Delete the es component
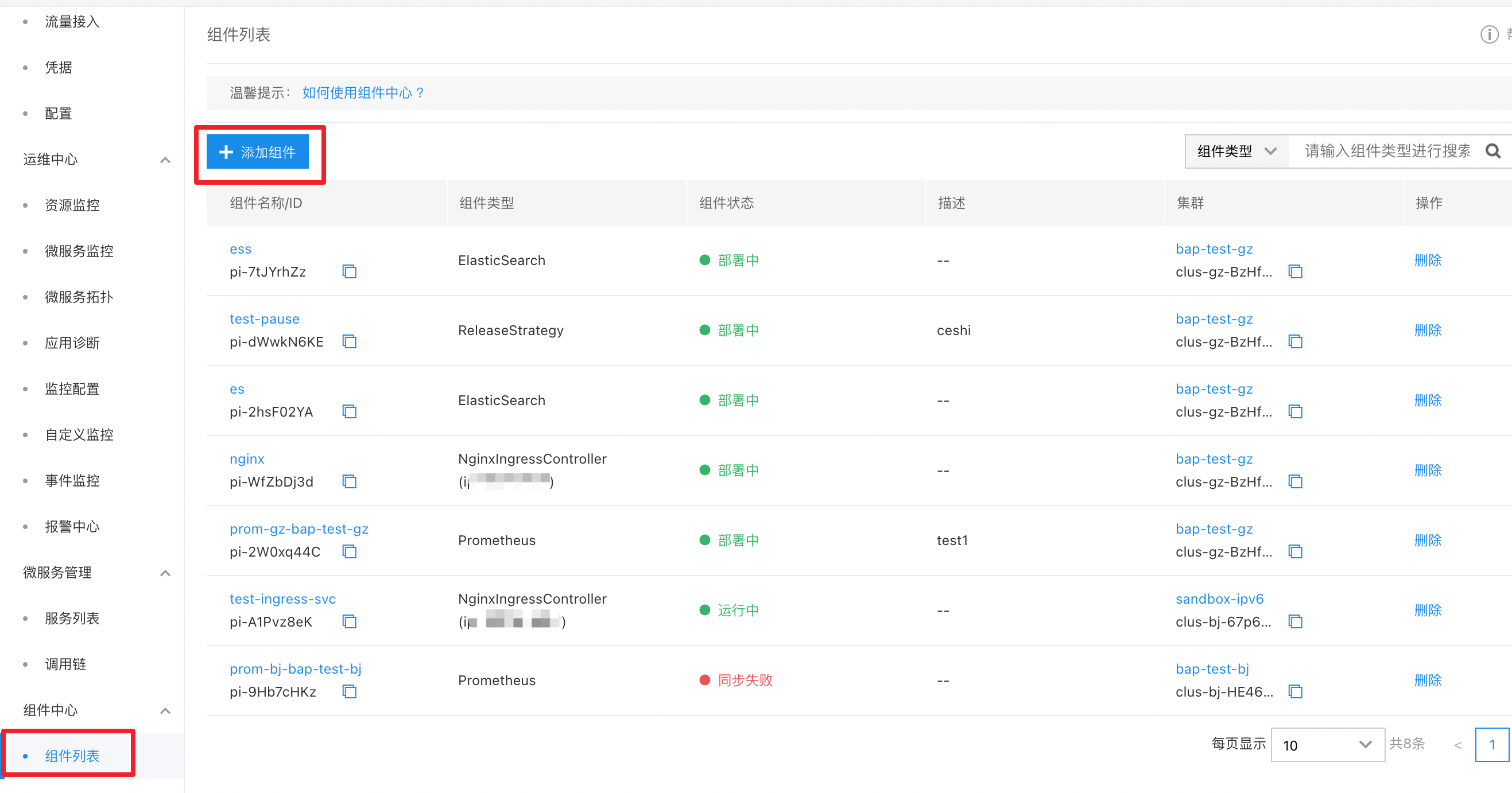 click(1428, 401)
